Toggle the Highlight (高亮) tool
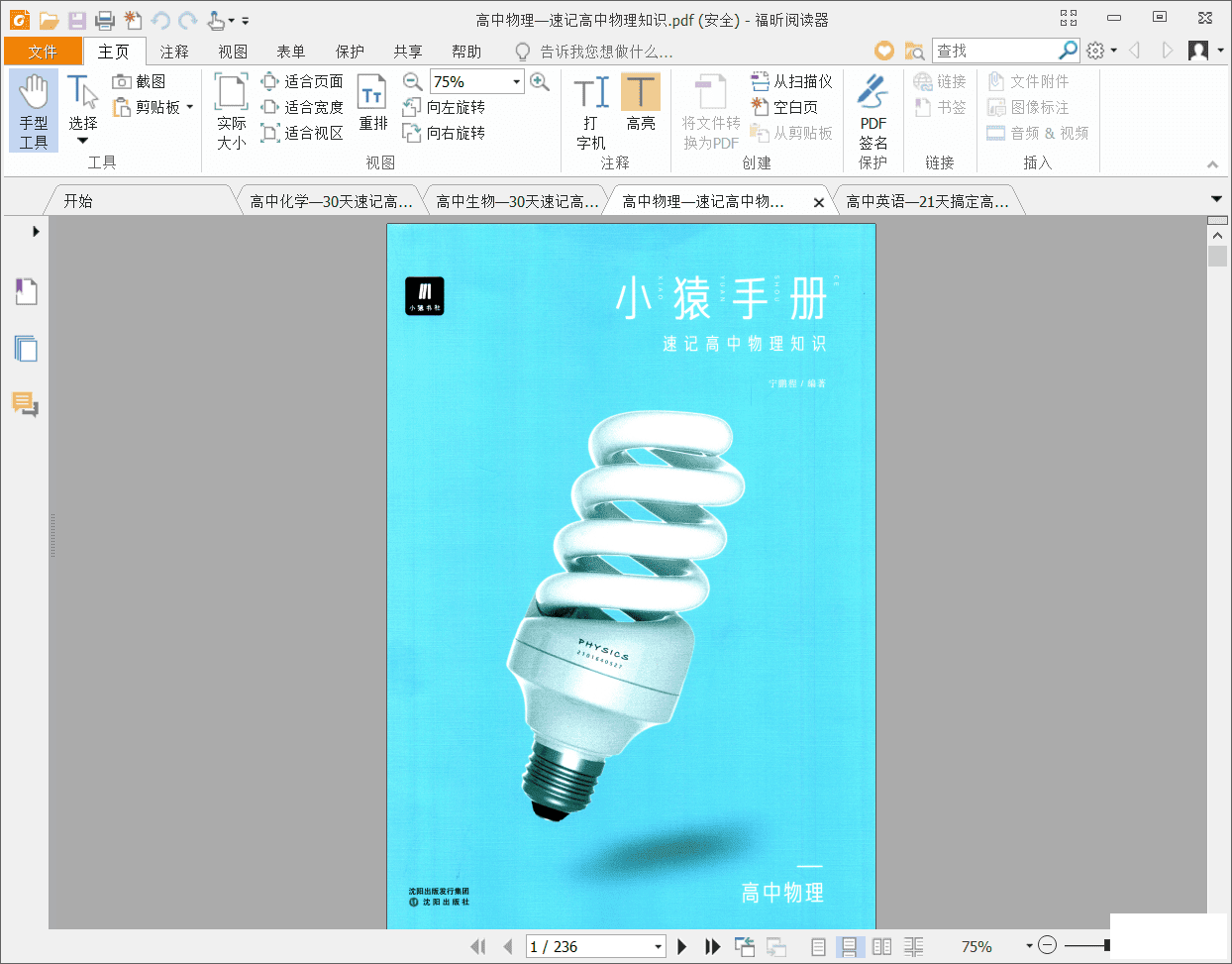The image size is (1232, 964). [x=641, y=102]
